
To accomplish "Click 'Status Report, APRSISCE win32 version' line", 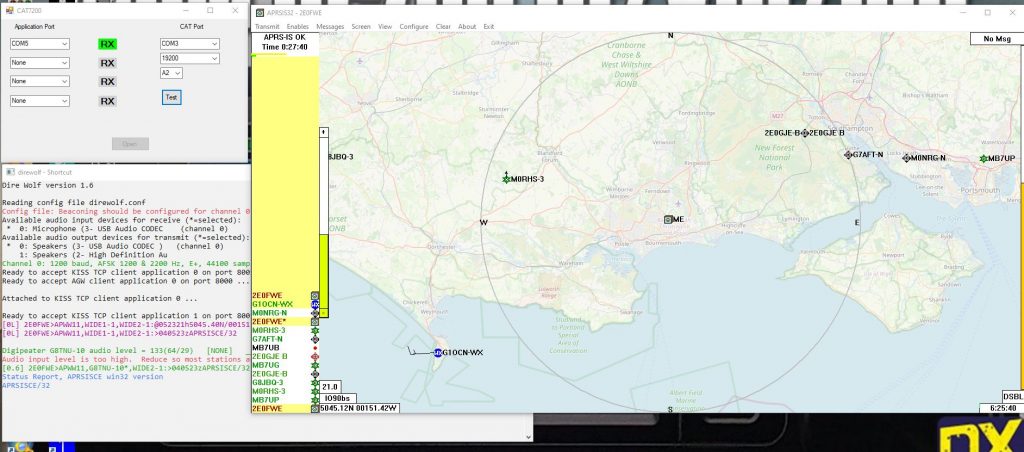I will 82,377.
